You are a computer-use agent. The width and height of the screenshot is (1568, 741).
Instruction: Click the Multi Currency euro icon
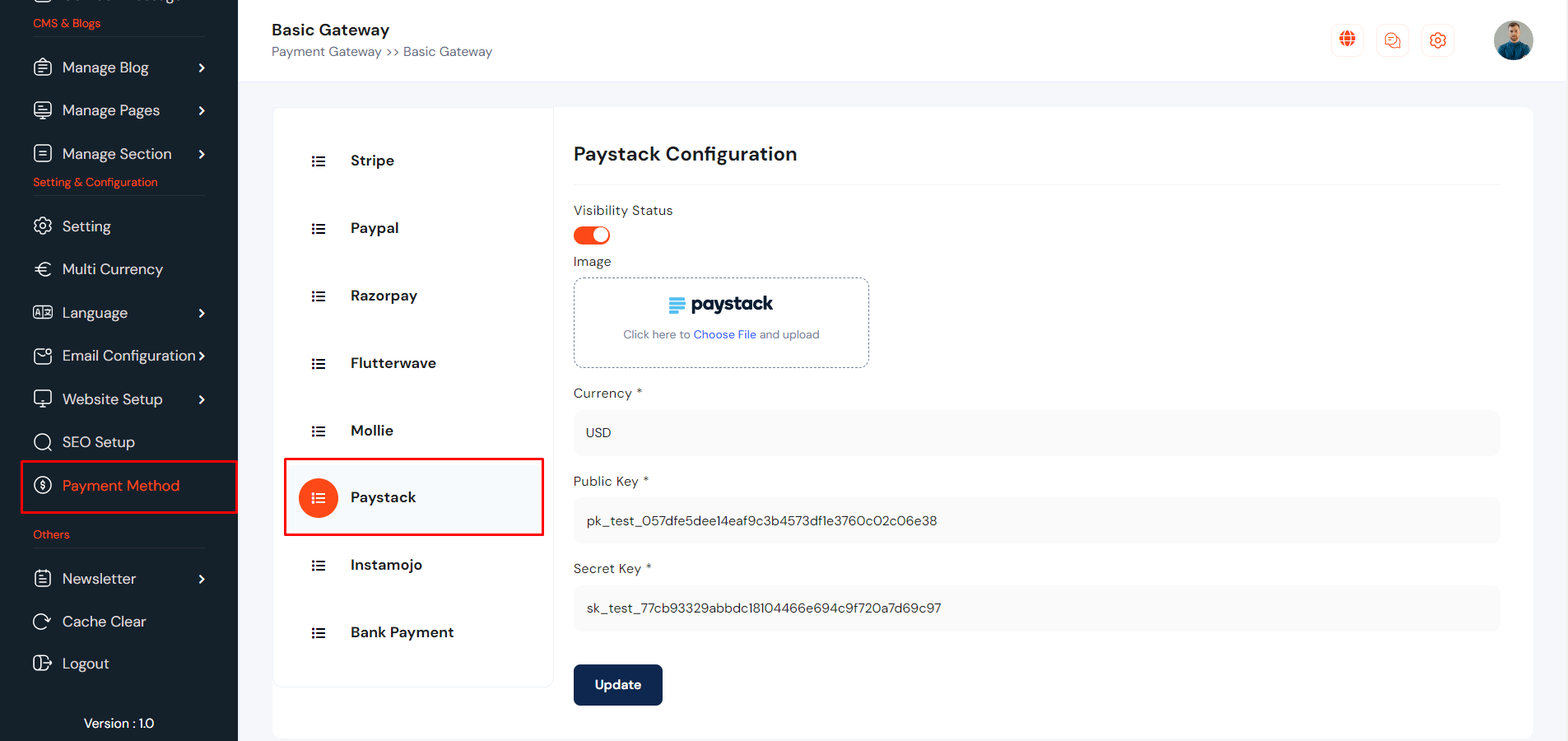[43, 269]
